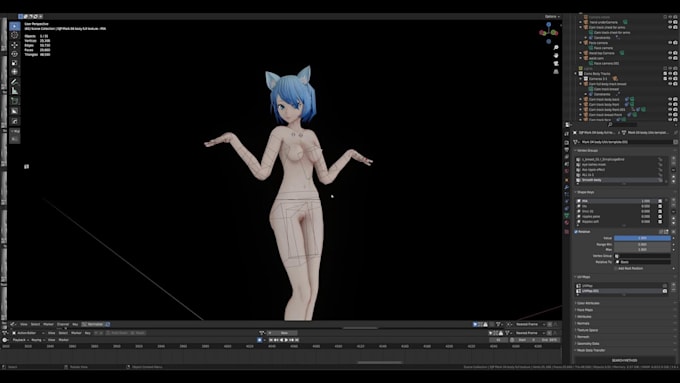Collapse the Vertex Groups panel

[586, 151]
